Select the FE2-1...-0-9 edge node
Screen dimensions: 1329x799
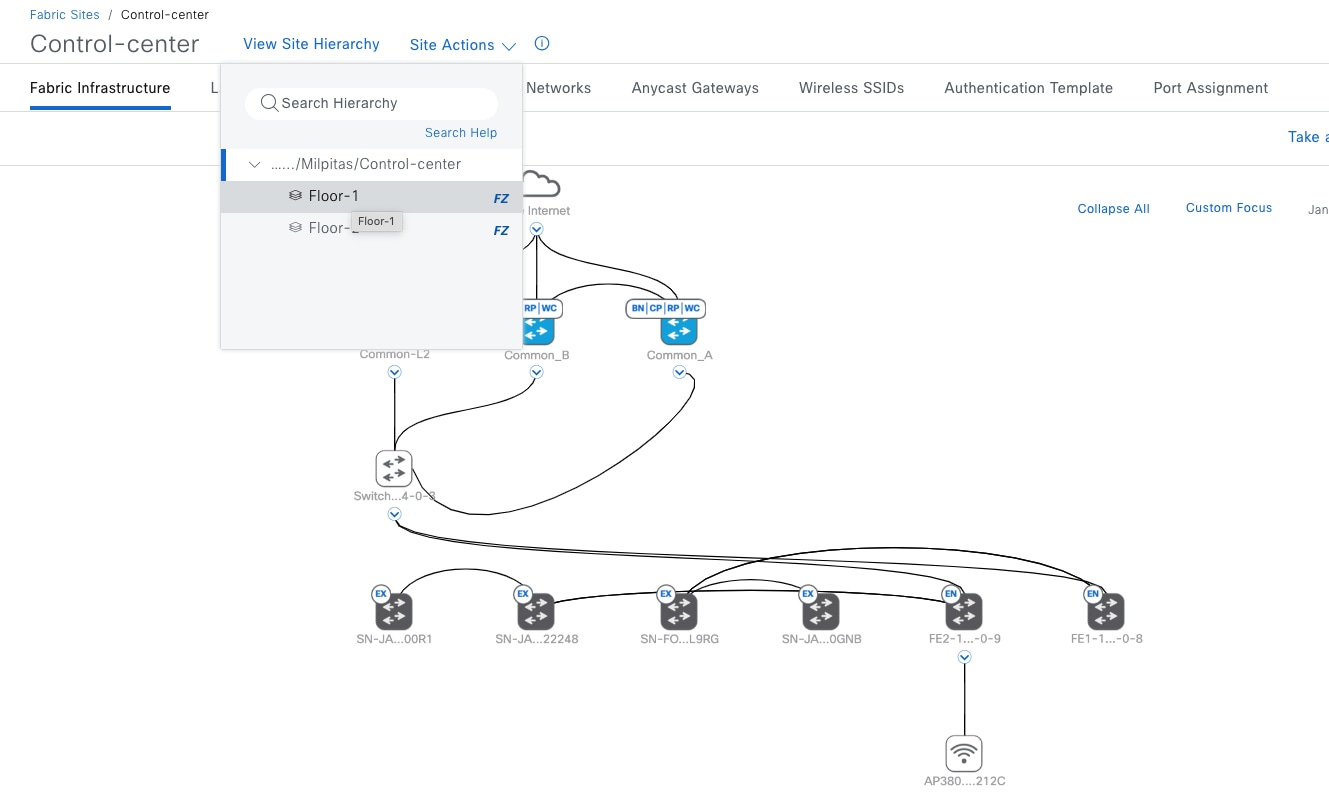click(963, 610)
